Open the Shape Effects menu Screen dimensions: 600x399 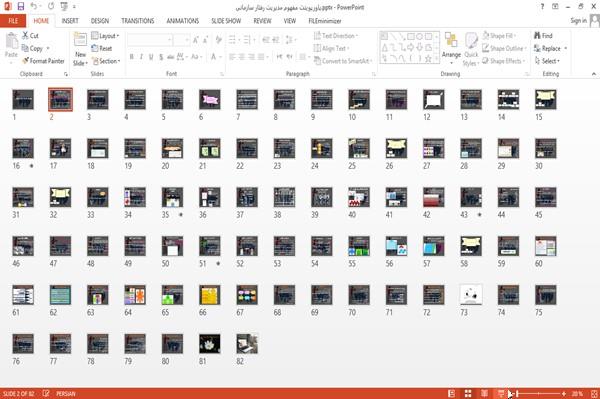(x=503, y=61)
